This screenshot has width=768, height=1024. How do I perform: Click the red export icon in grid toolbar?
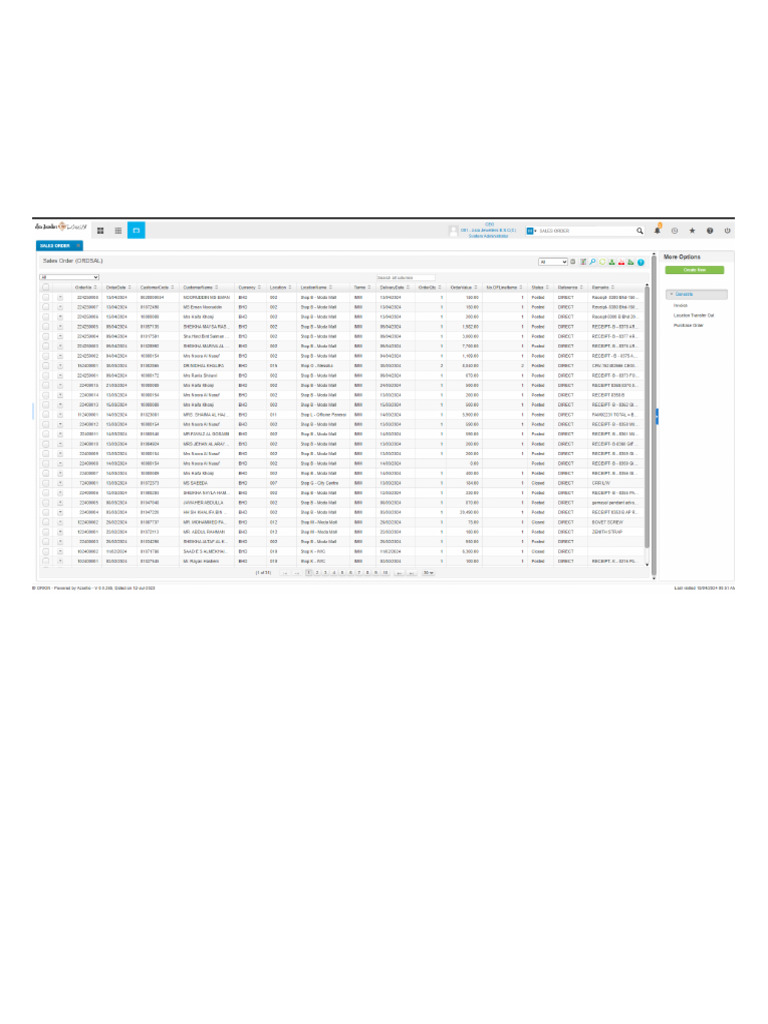point(621,262)
